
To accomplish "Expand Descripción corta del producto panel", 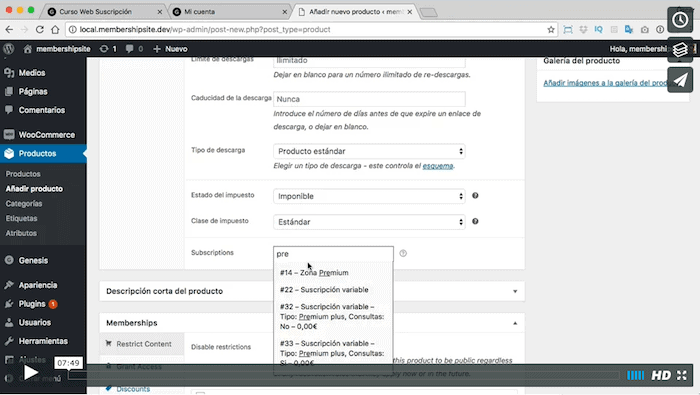I will [x=515, y=291].
